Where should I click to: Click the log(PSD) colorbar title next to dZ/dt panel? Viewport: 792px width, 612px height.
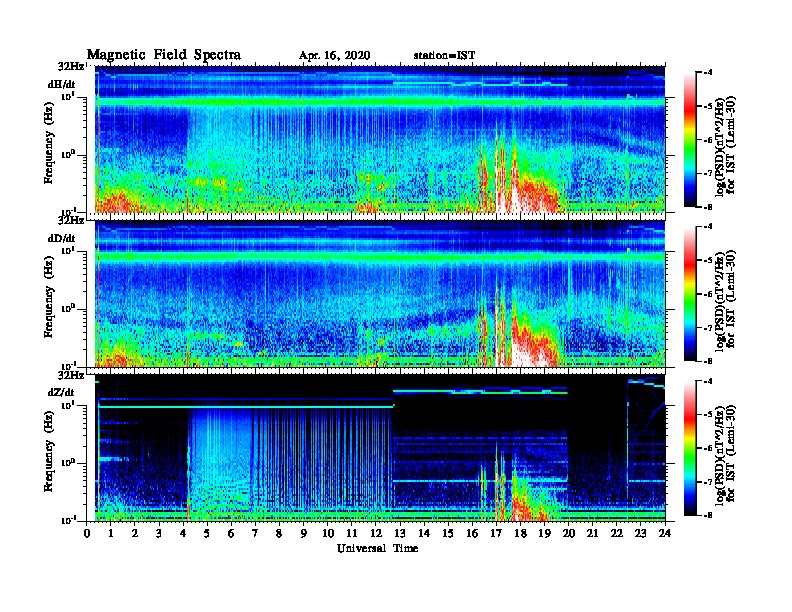(x=725, y=454)
